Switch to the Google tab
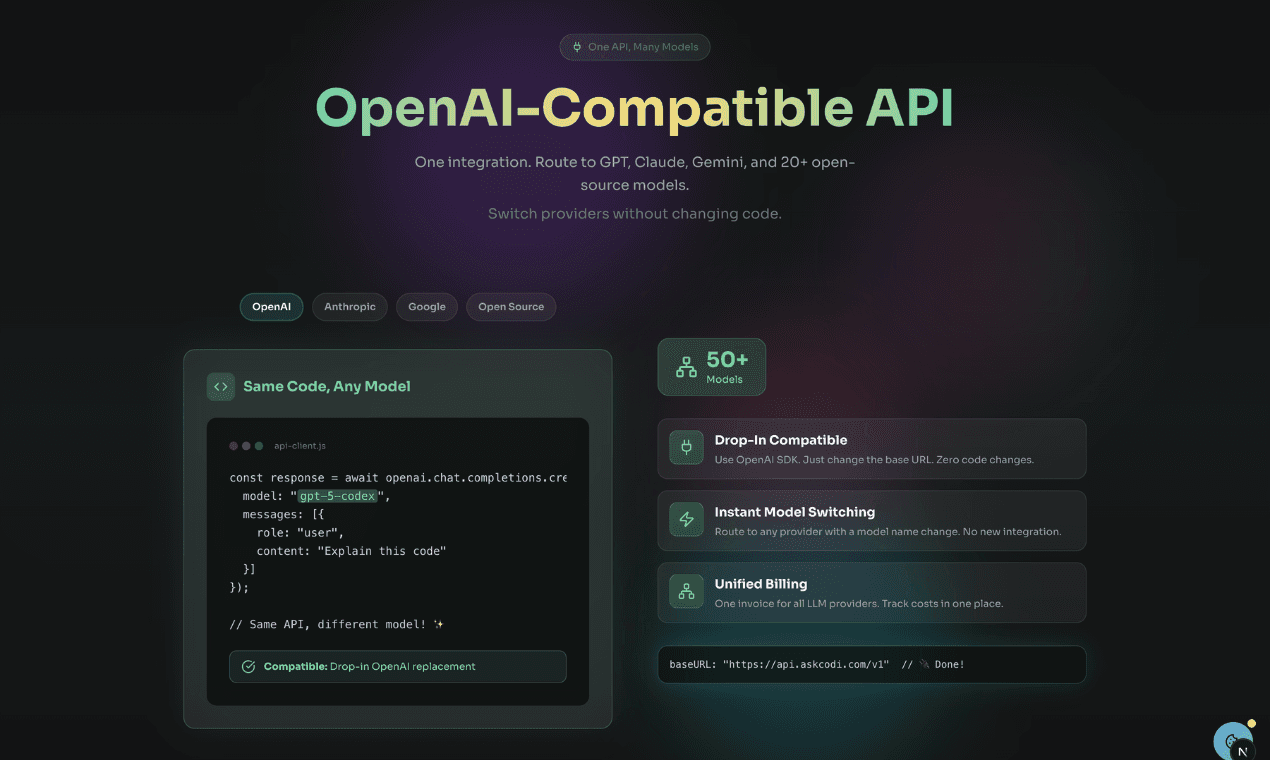The image size is (1270, 760). click(x=427, y=307)
